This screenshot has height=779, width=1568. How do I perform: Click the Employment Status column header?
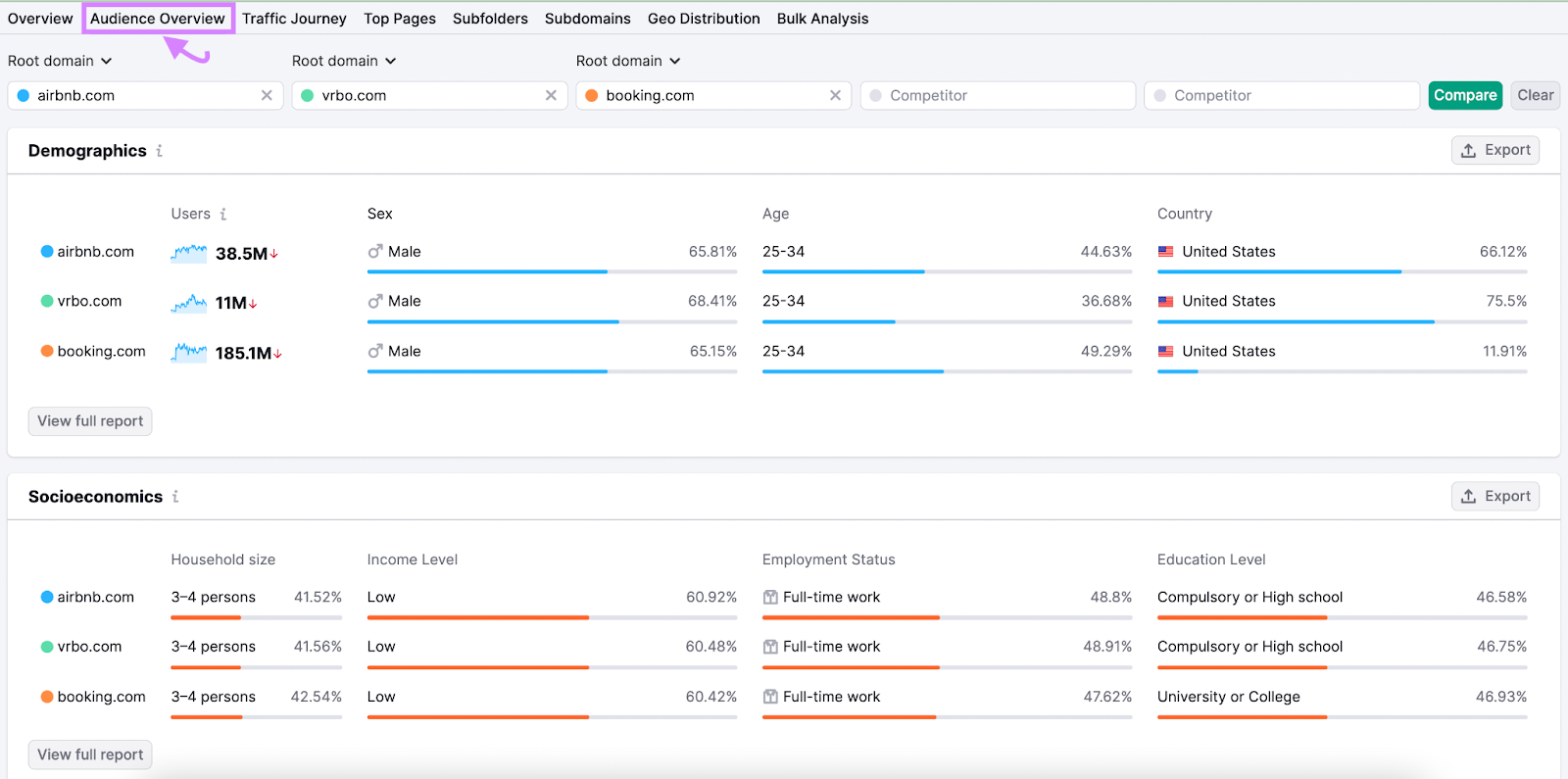pyautogui.click(x=829, y=560)
